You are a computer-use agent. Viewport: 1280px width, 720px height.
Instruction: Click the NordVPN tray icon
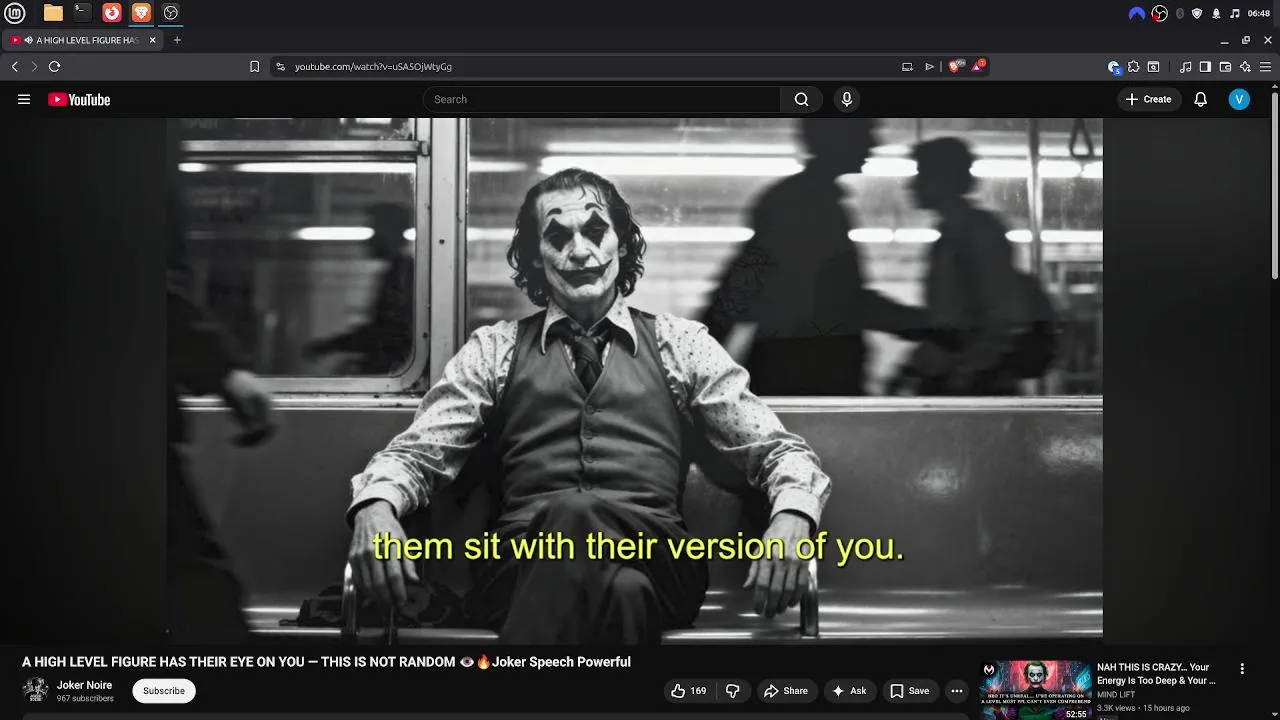click(1136, 13)
